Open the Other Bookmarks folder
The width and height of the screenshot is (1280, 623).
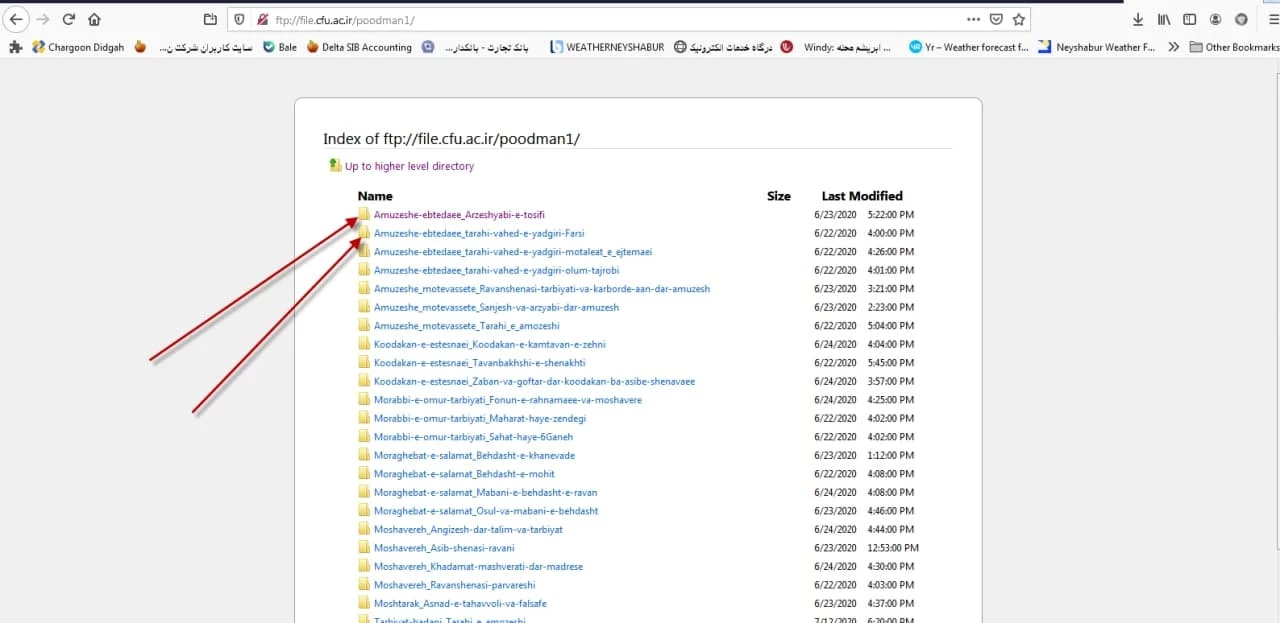pyautogui.click(x=1234, y=47)
